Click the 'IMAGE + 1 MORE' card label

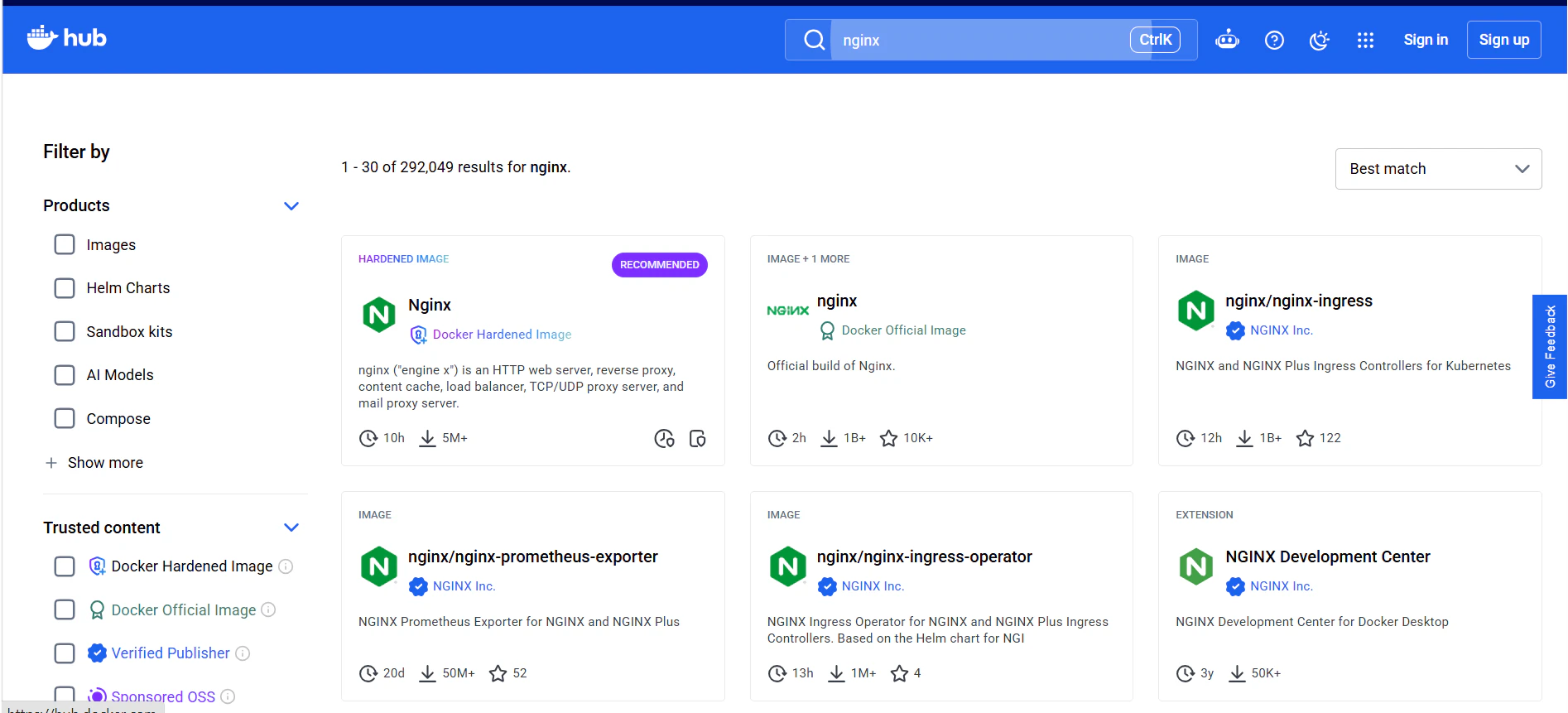tap(808, 259)
